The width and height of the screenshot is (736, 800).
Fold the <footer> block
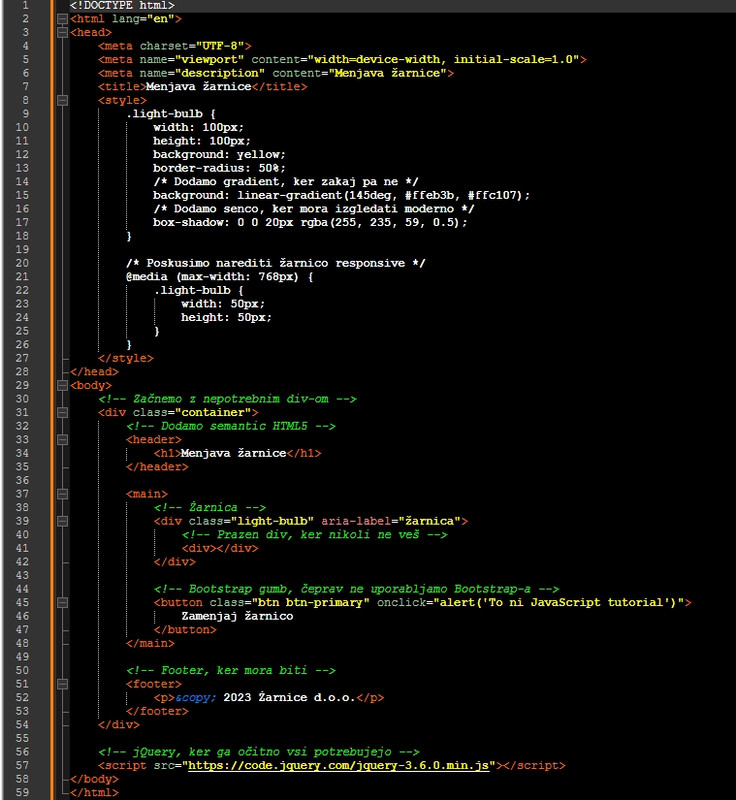tap(62, 685)
